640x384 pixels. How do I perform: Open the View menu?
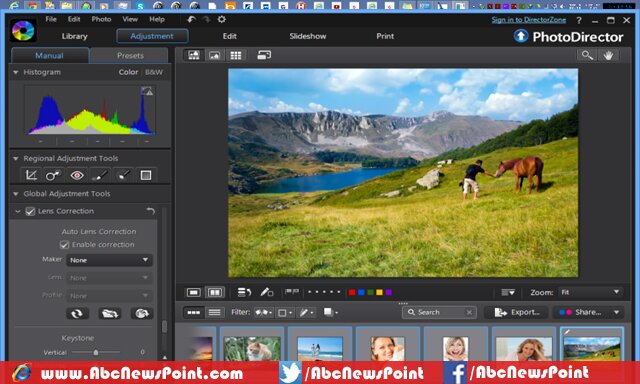click(x=130, y=19)
